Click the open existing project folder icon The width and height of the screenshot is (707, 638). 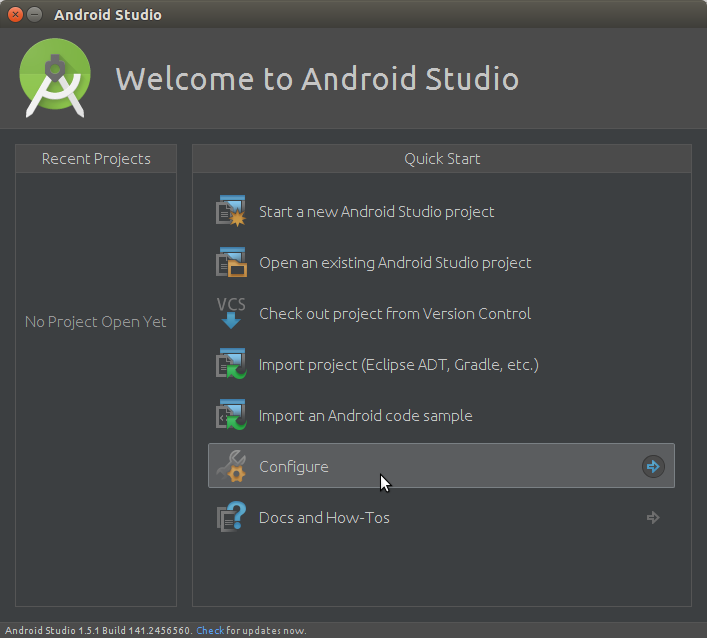click(x=231, y=262)
